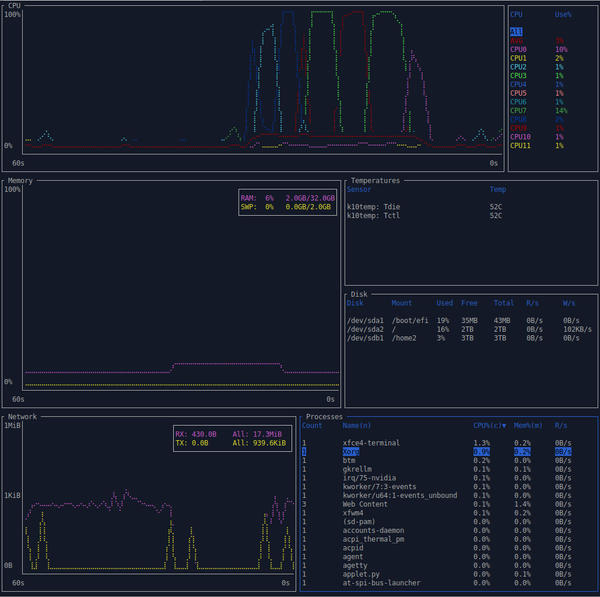Sort processes by R/s header in Processes
Viewport: 600px width, 597px height.
pyautogui.click(x=561, y=426)
